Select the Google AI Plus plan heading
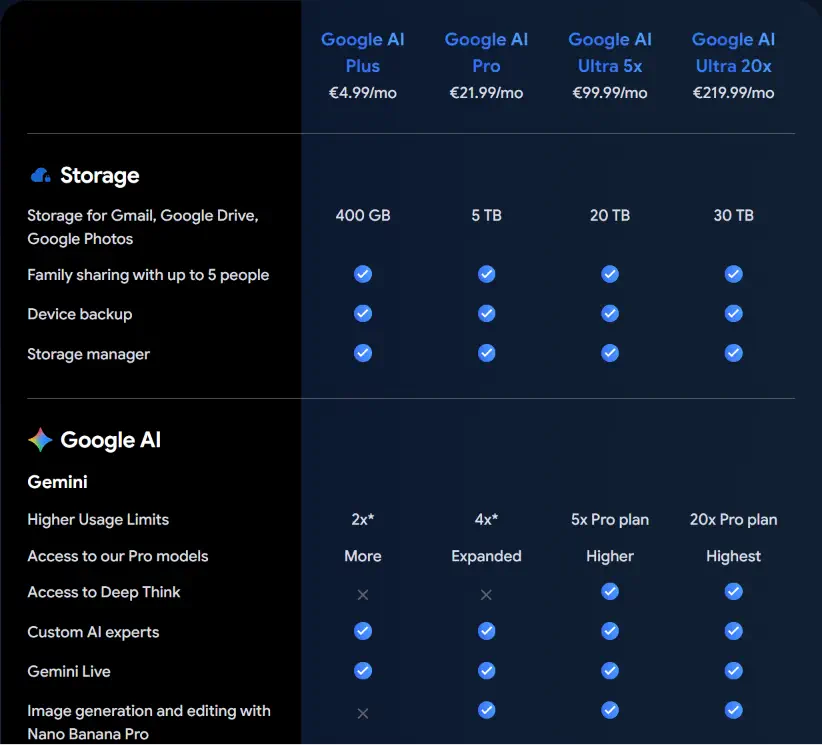Screen dimensions: 822x745 pyautogui.click(x=363, y=52)
